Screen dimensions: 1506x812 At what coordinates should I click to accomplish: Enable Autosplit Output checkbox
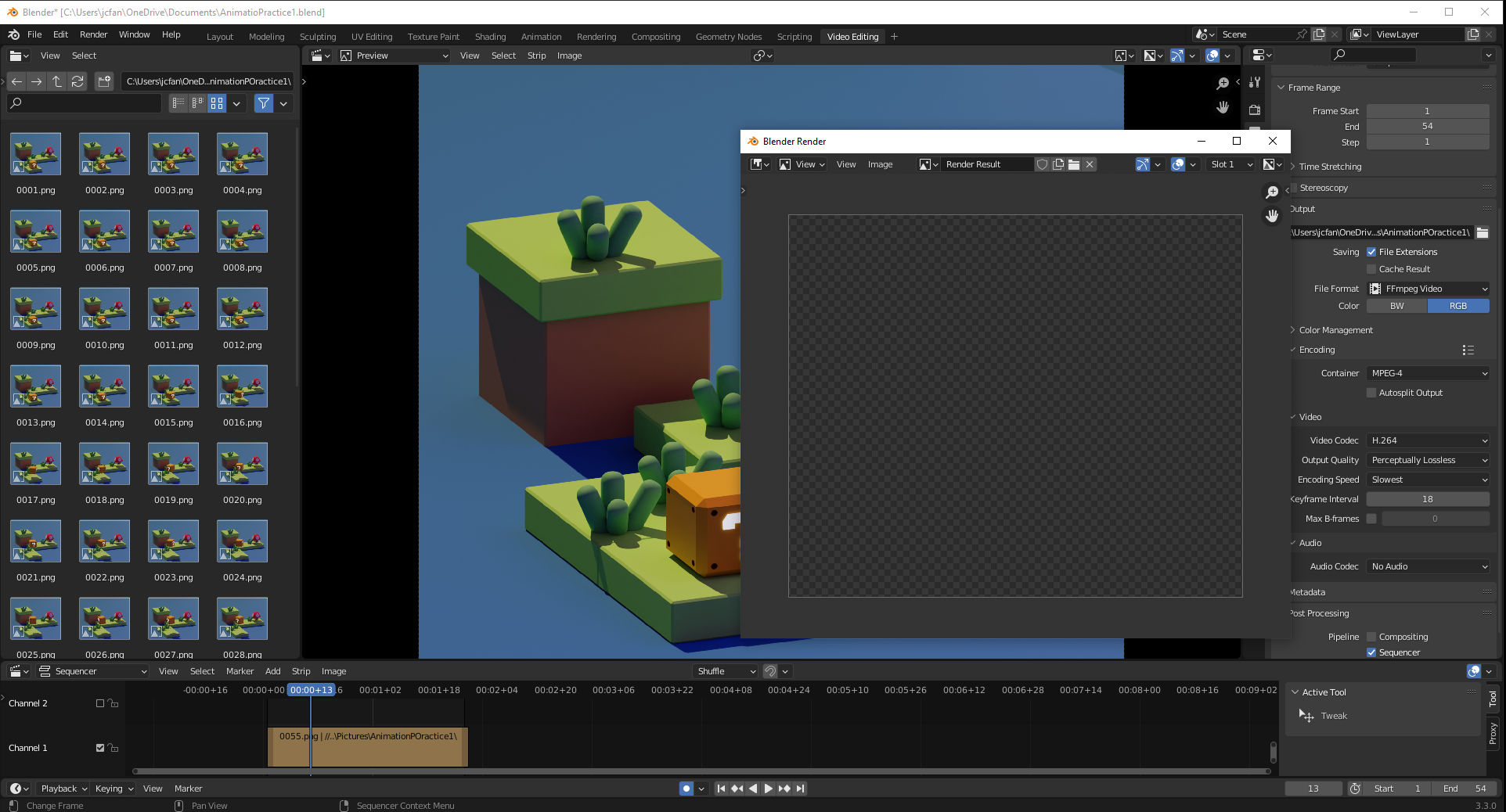coord(1371,393)
